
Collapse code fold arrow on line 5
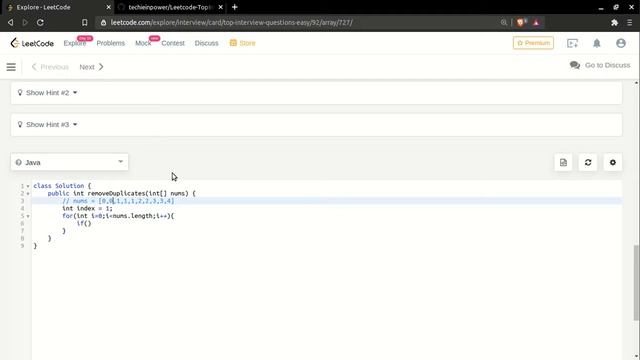(x=28, y=216)
